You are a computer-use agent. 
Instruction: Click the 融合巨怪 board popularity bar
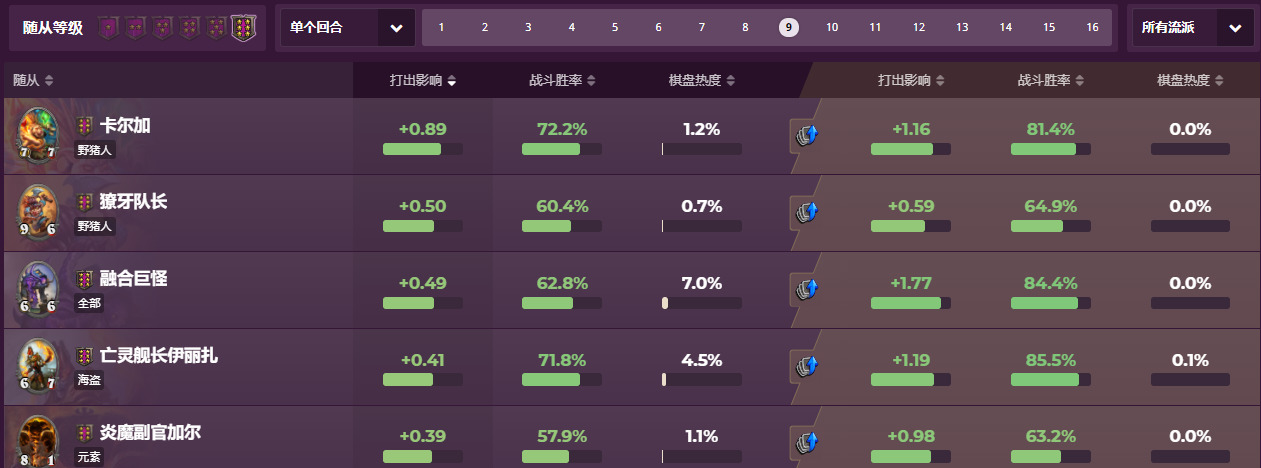tap(701, 303)
